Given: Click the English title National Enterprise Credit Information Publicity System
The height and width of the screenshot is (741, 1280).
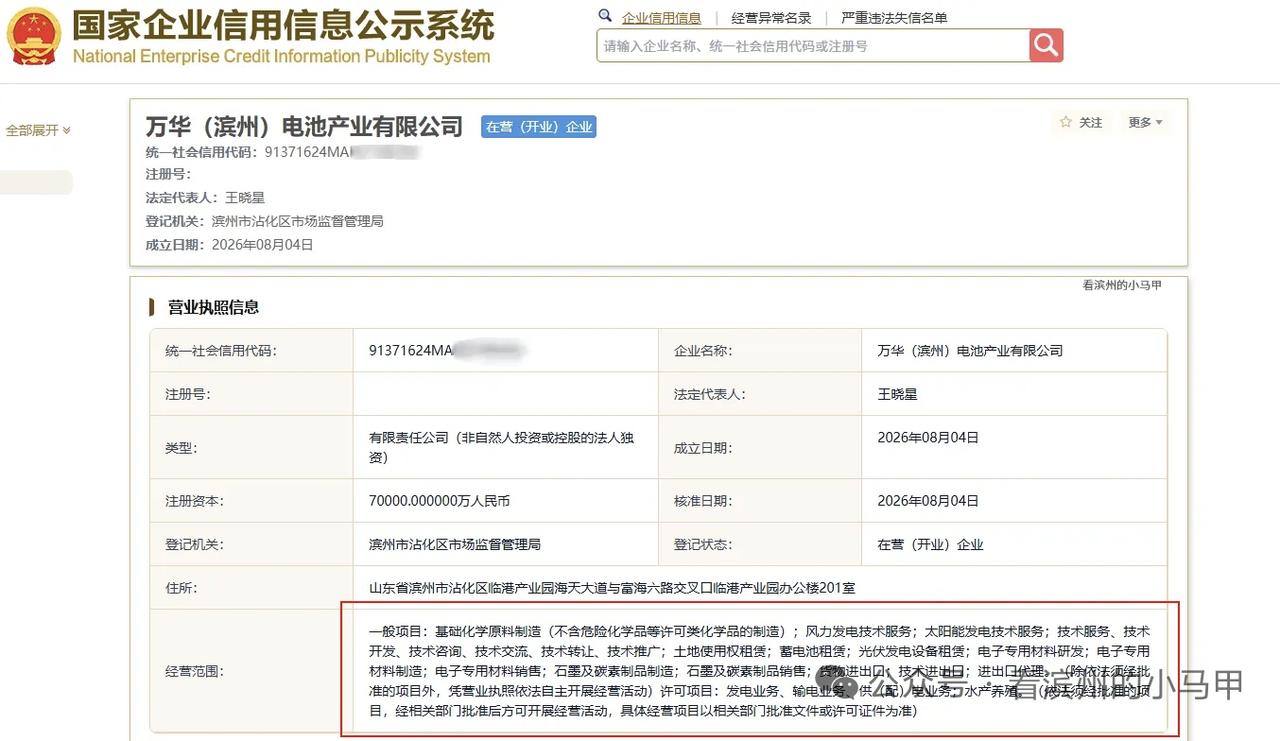Looking at the screenshot, I should pyautogui.click(x=282, y=56).
